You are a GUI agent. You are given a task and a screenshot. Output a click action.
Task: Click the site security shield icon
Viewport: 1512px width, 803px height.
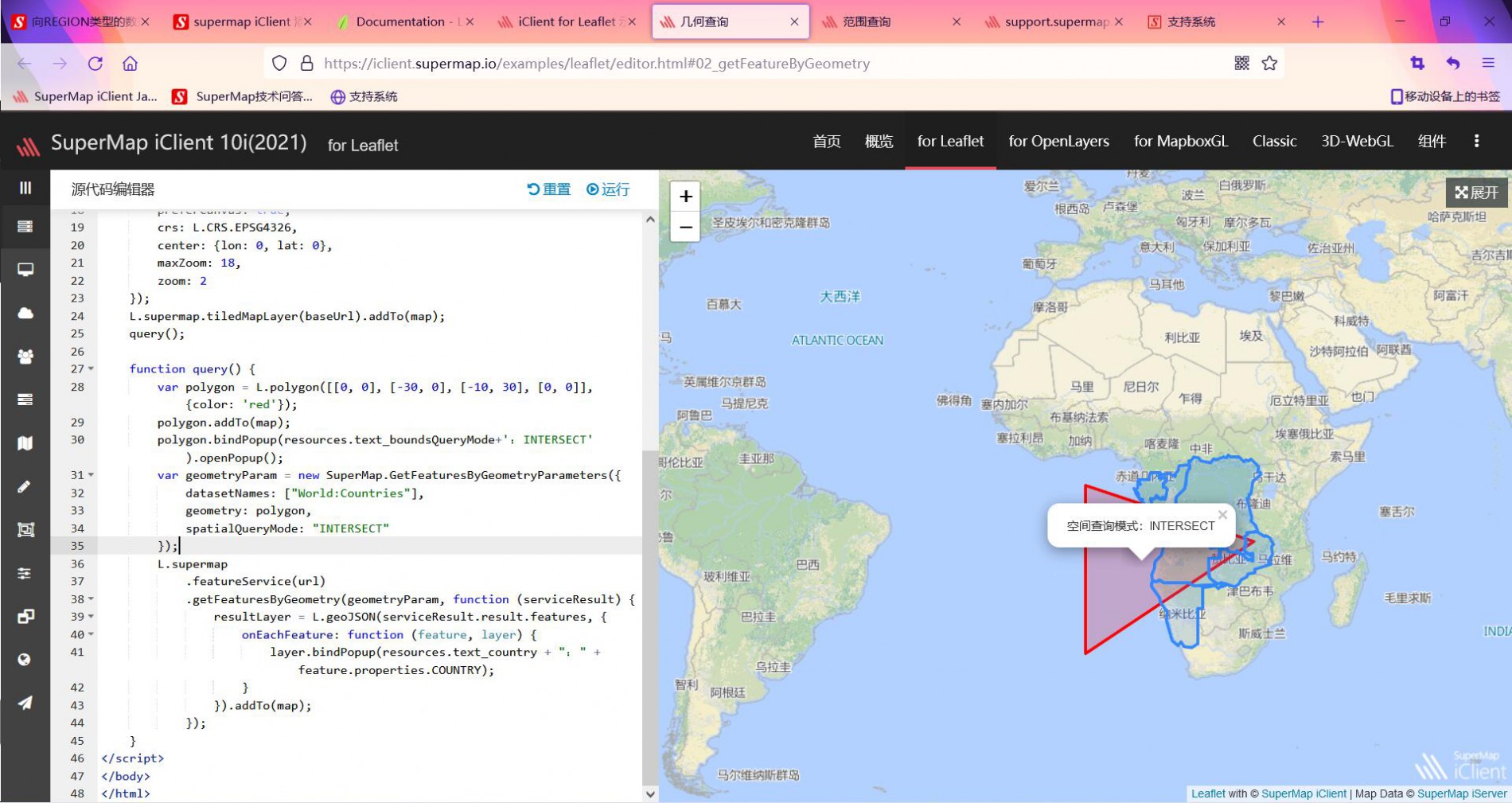[279, 64]
